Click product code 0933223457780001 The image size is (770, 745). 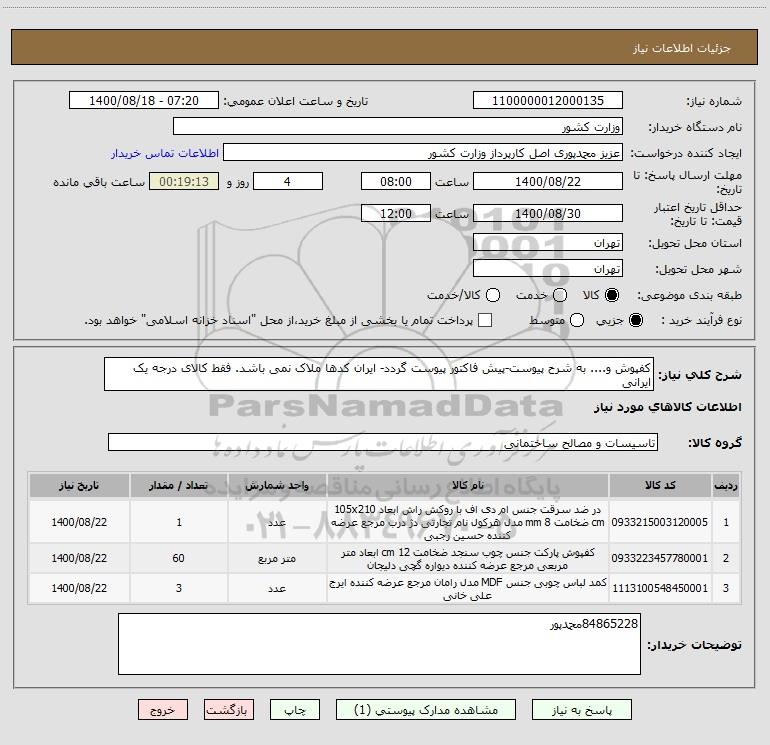(x=660, y=558)
